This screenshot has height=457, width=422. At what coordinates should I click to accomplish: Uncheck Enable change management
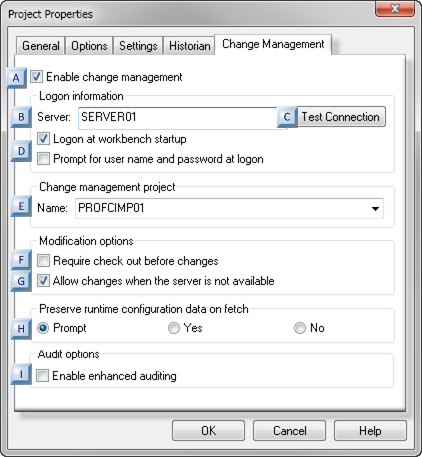tap(36, 77)
